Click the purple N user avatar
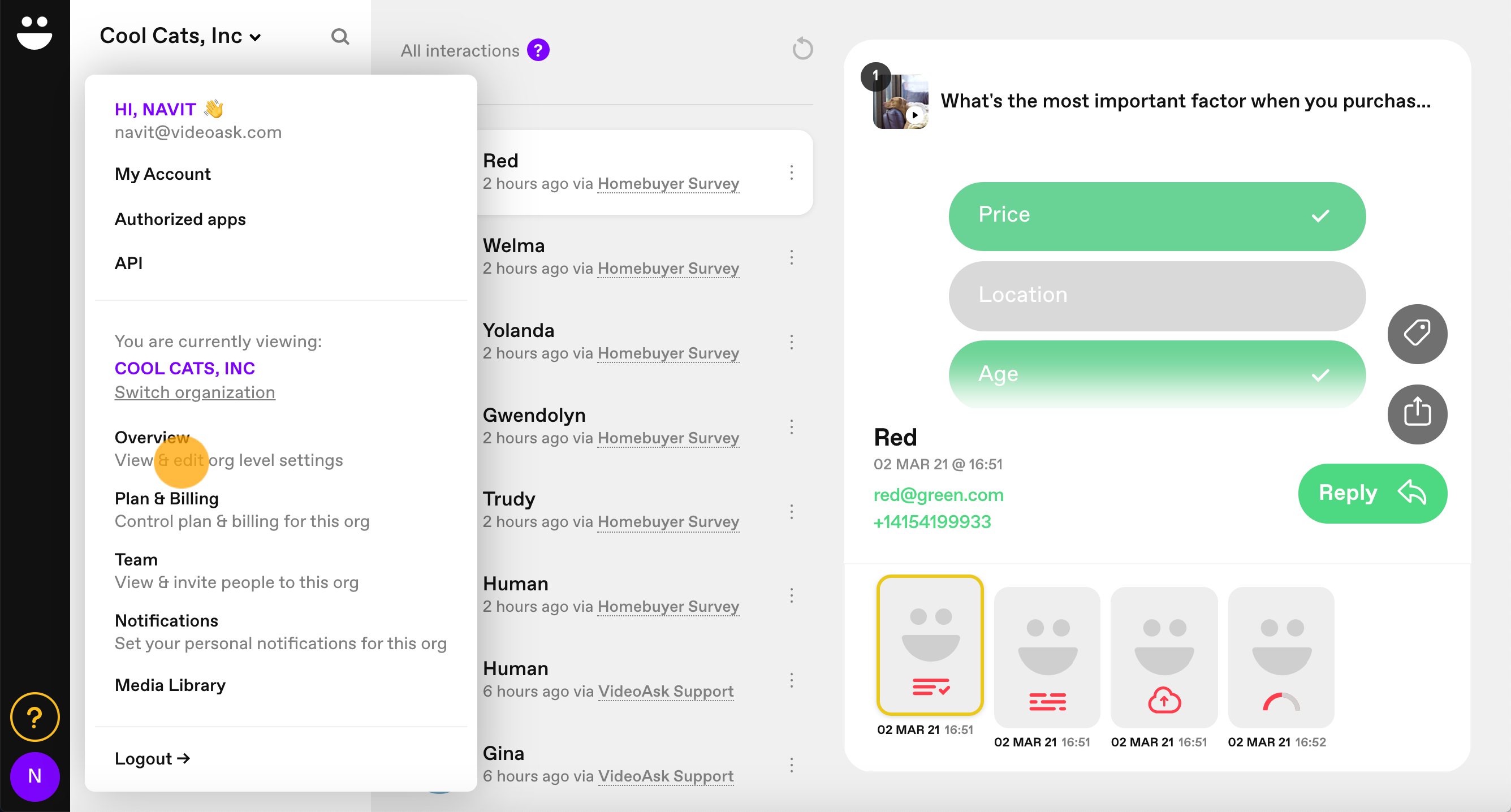This screenshot has height=812, width=1511. click(34, 776)
